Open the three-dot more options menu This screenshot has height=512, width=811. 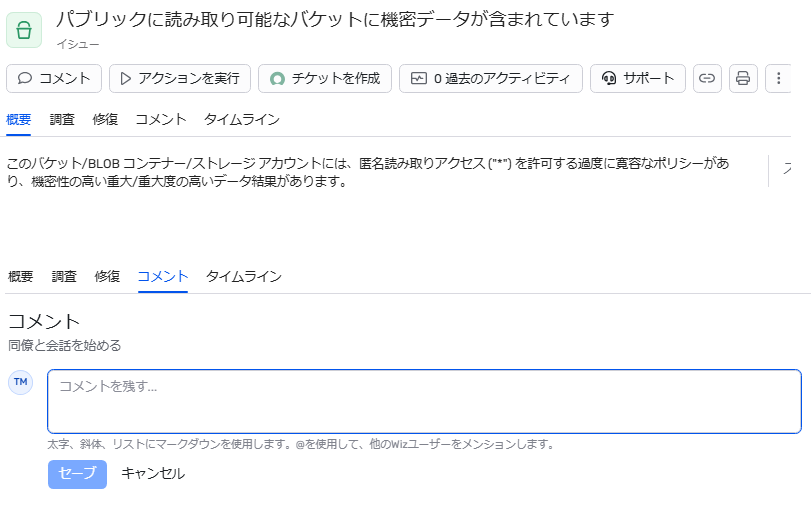point(778,78)
